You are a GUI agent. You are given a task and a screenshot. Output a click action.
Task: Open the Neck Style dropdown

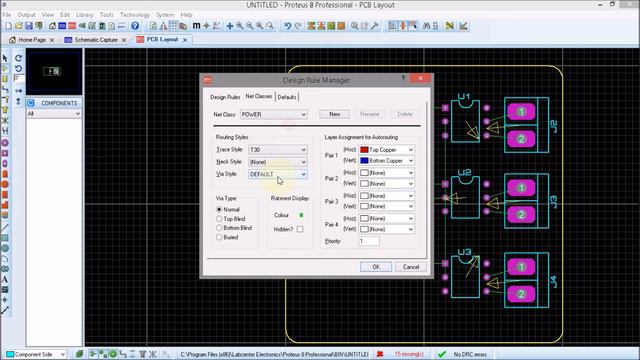tap(278, 162)
